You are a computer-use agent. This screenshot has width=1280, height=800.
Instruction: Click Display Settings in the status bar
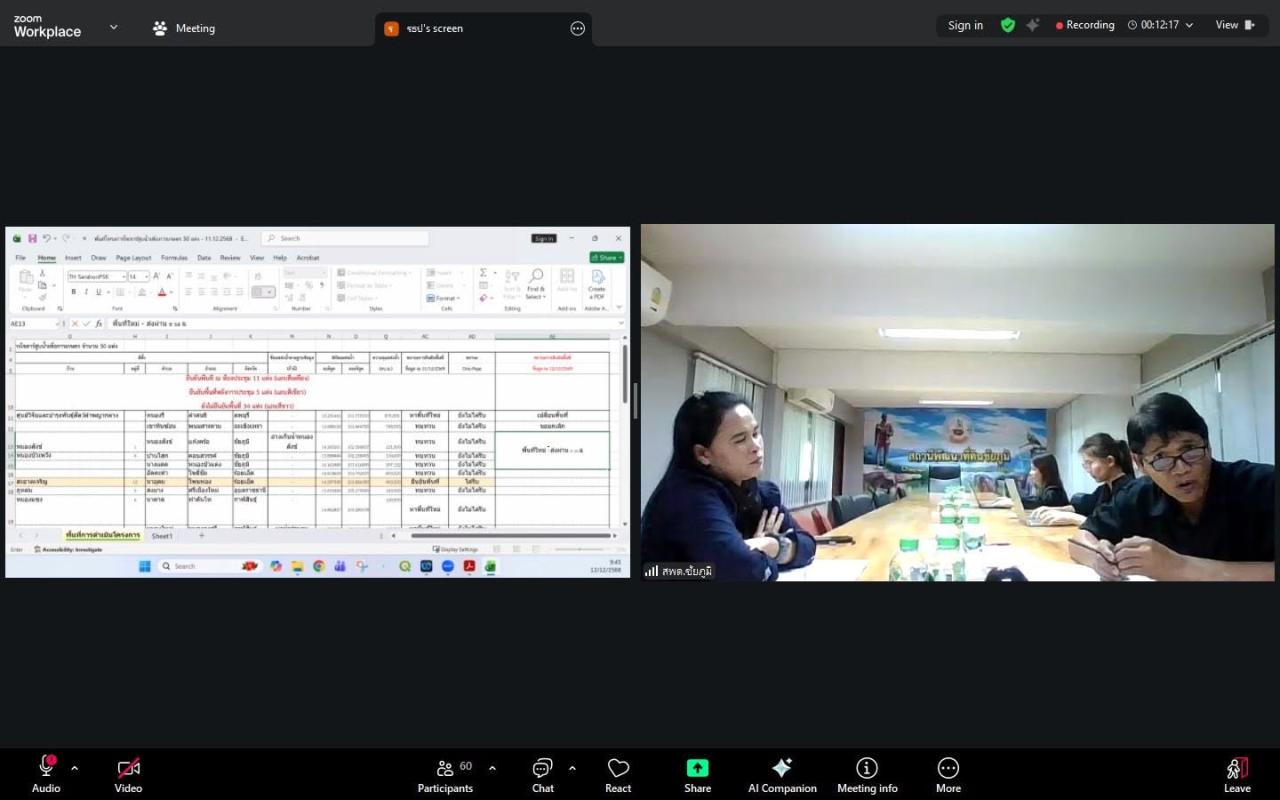[455, 549]
